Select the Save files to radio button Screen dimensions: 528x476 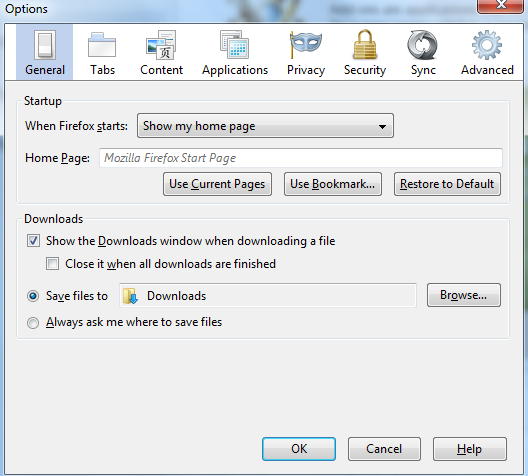33,296
